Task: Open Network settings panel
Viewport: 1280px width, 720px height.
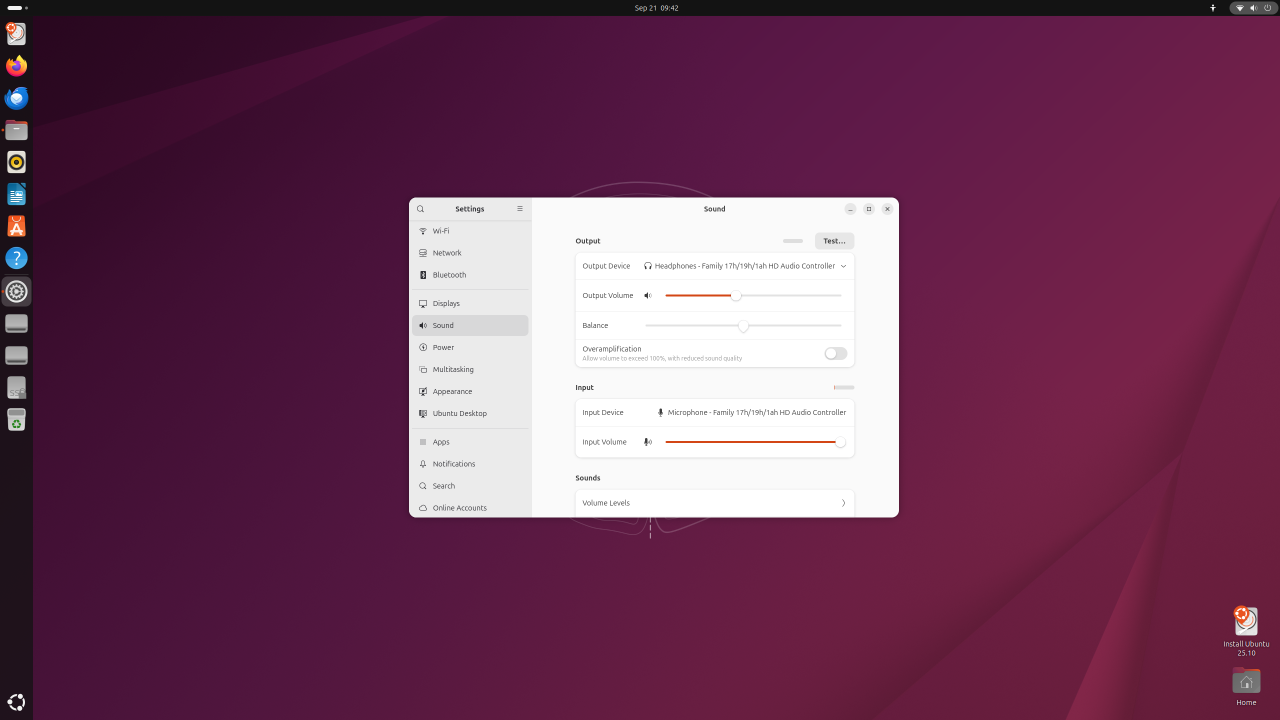Action: [470, 253]
